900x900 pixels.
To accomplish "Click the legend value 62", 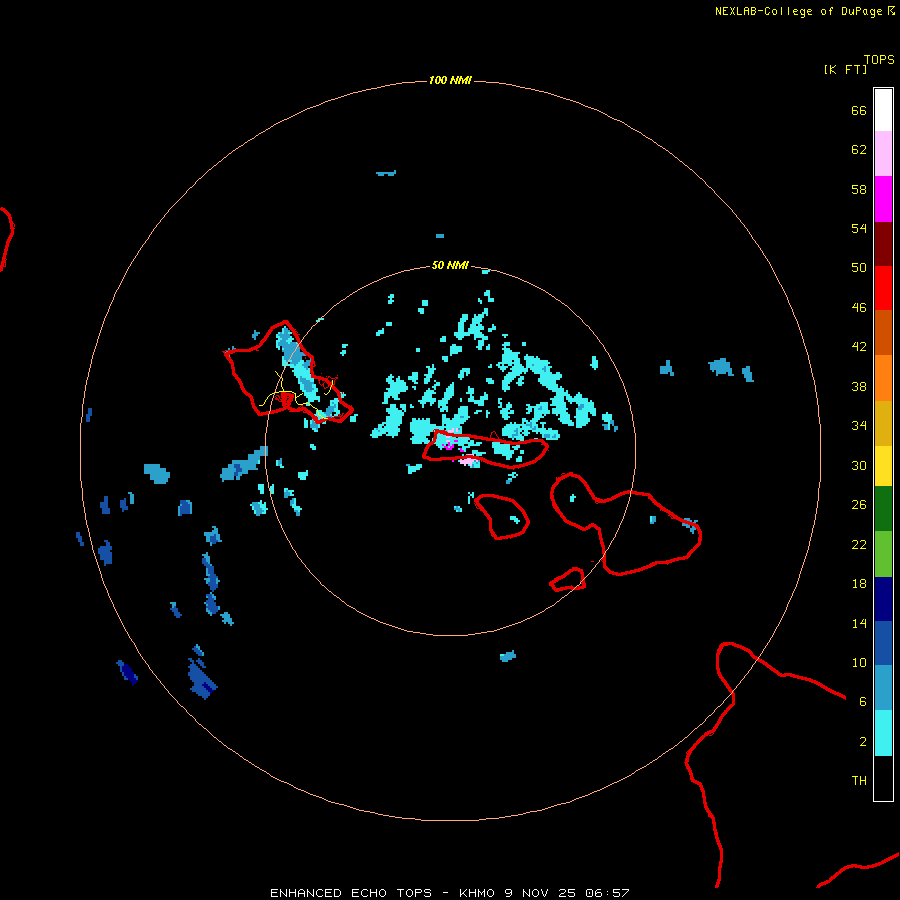I will tap(859, 150).
